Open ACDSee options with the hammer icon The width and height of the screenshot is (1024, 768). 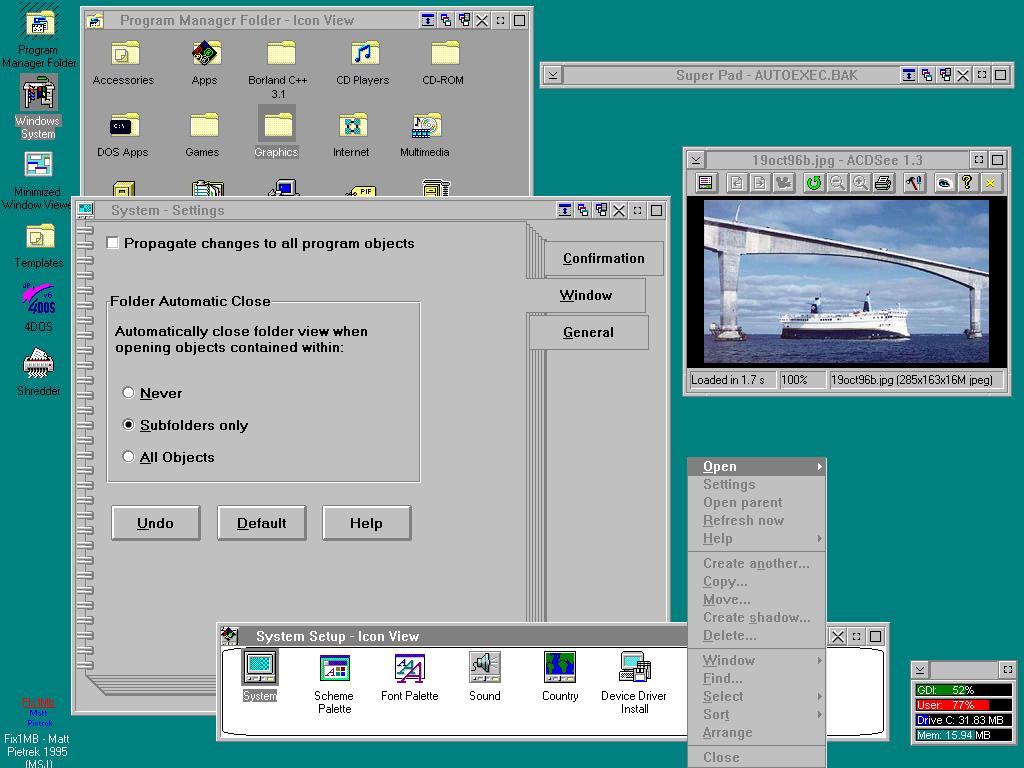click(913, 182)
